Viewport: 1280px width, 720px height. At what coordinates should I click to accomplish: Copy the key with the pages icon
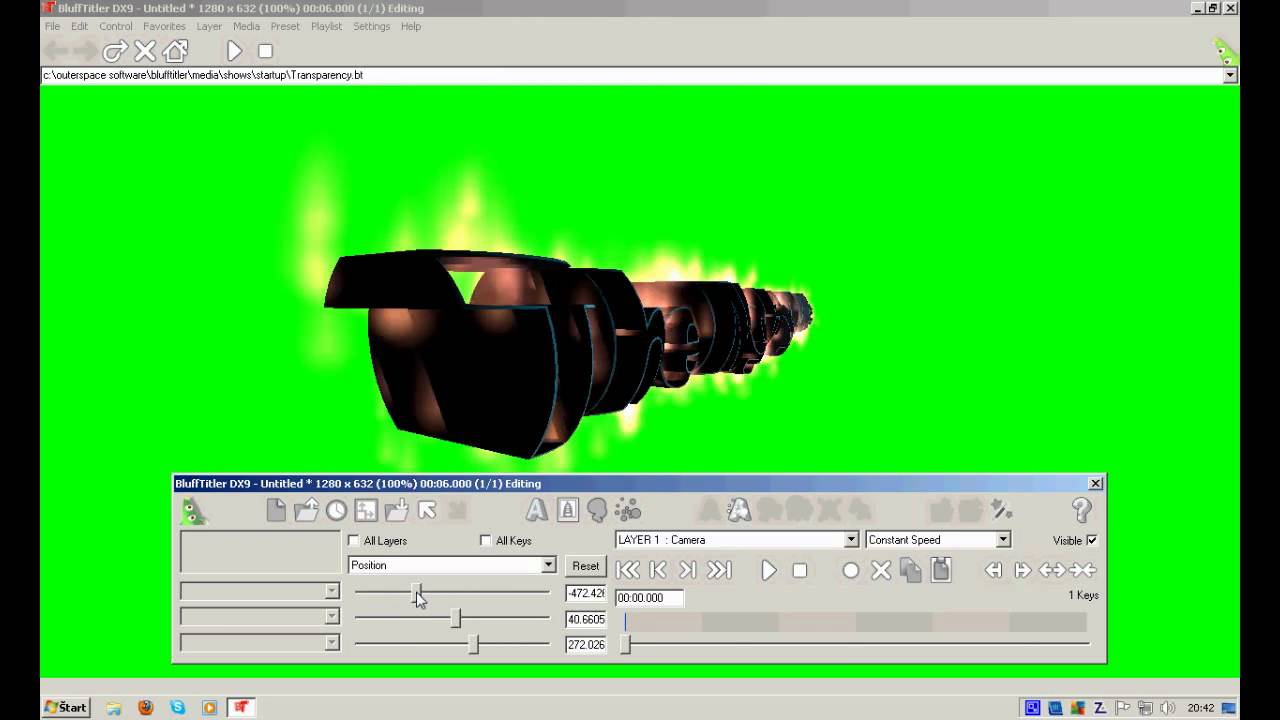[910, 570]
